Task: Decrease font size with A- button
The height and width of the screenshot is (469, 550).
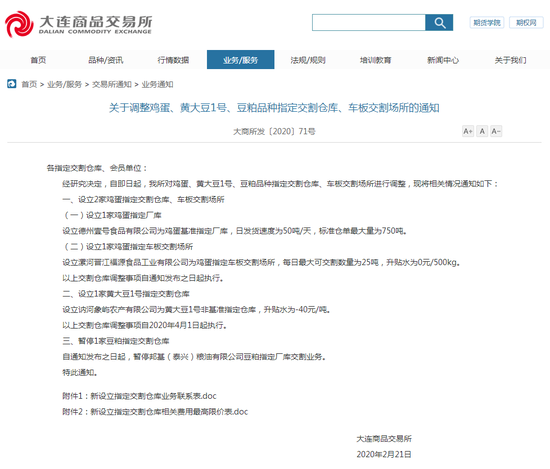Action: 496,131
